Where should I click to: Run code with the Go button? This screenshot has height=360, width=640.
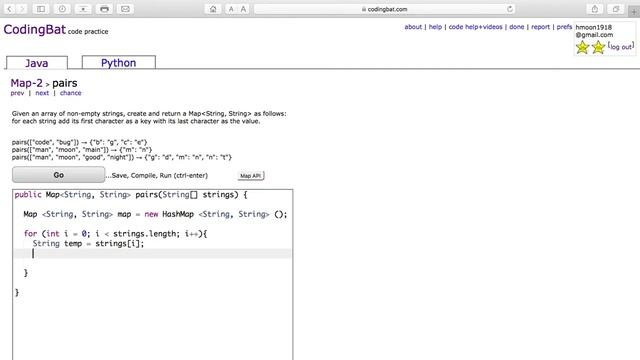[58, 175]
